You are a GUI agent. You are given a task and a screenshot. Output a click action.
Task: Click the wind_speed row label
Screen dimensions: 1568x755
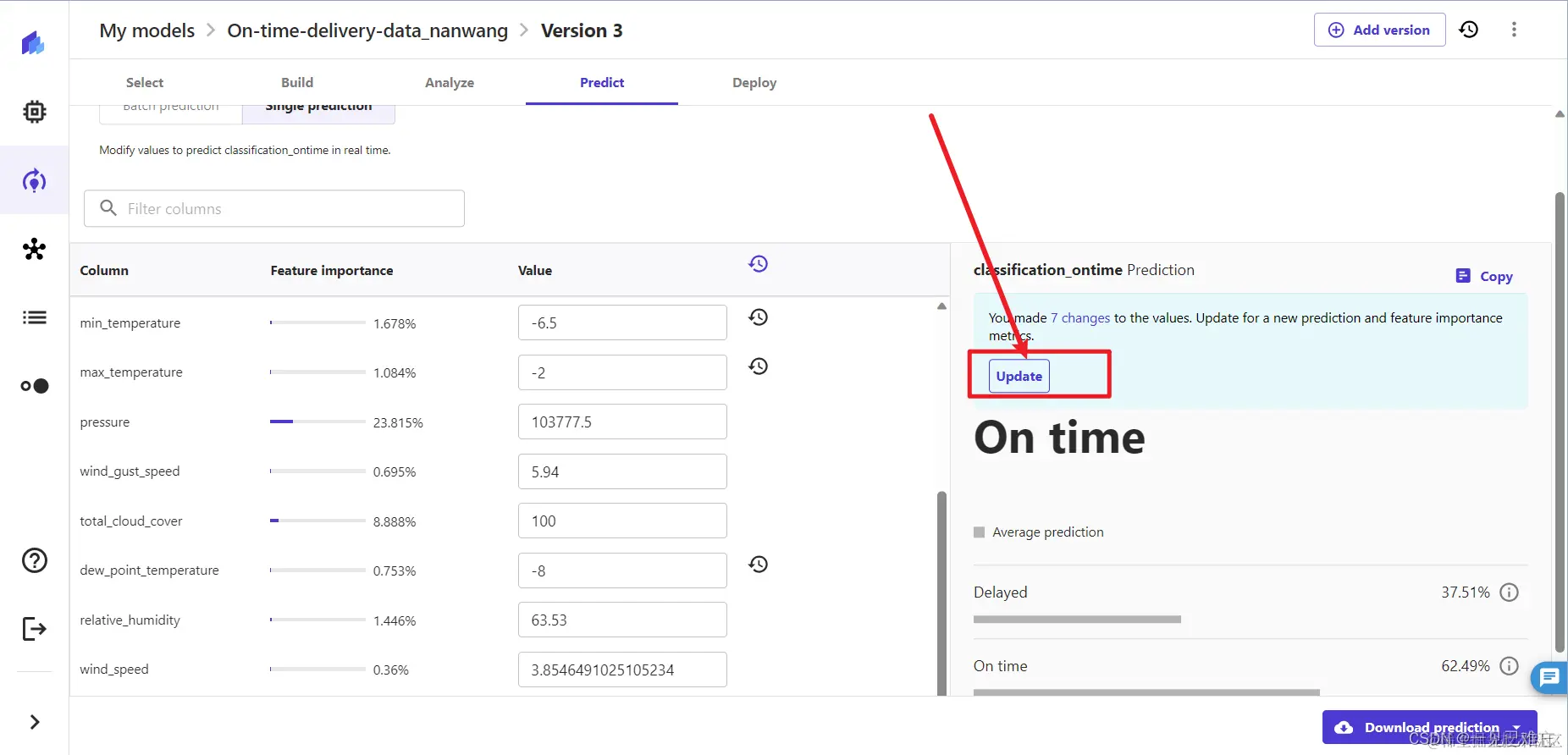click(x=114, y=670)
